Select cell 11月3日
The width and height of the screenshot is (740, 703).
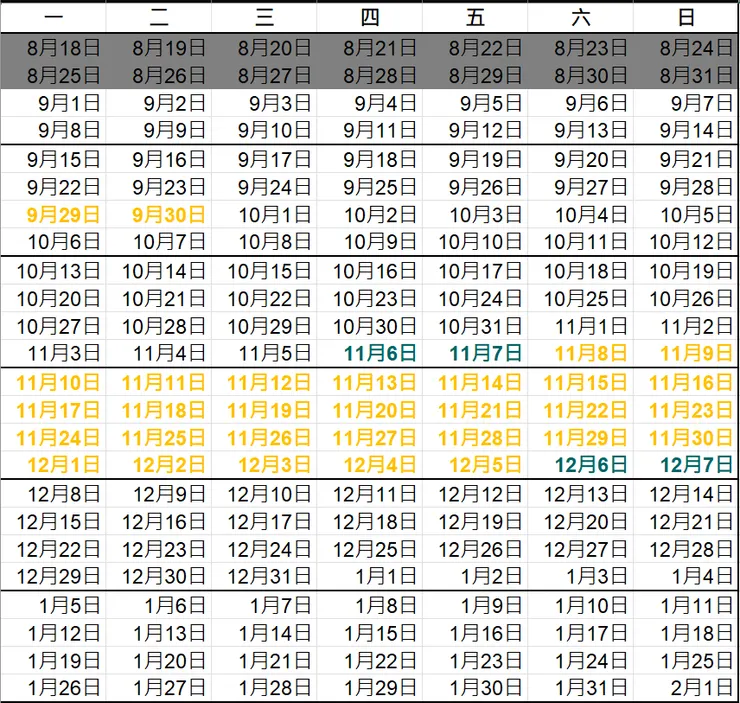pyautogui.click(x=53, y=353)
